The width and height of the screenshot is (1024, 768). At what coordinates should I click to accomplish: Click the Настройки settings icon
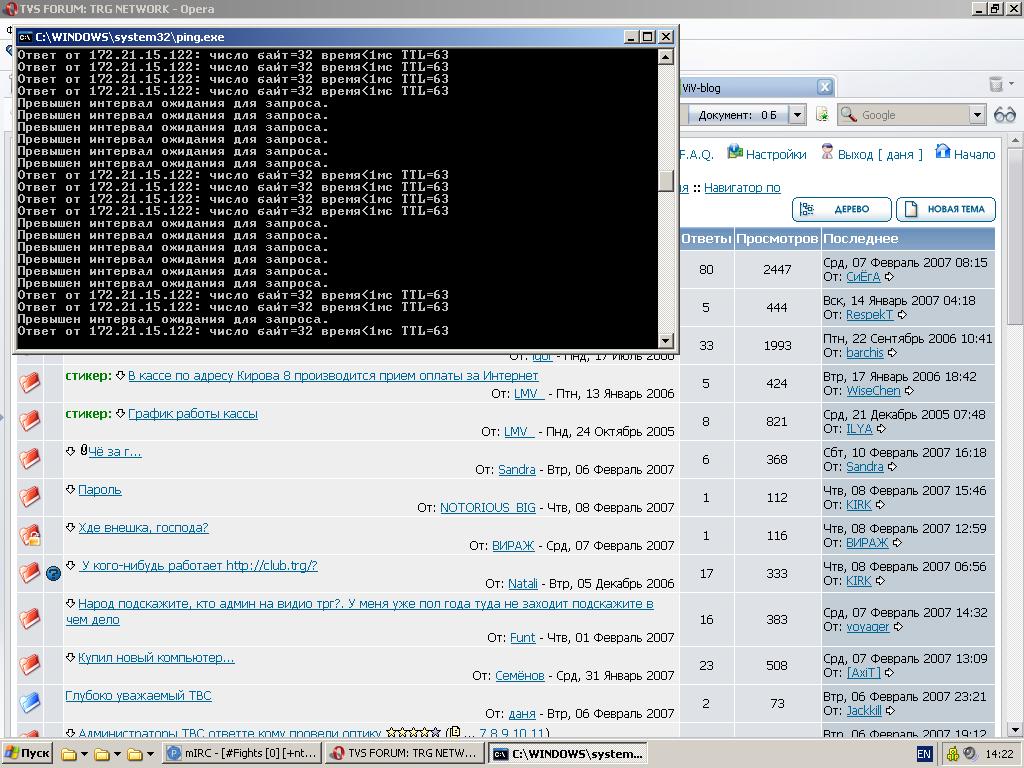pyautogui.click(x=735, y=153)
